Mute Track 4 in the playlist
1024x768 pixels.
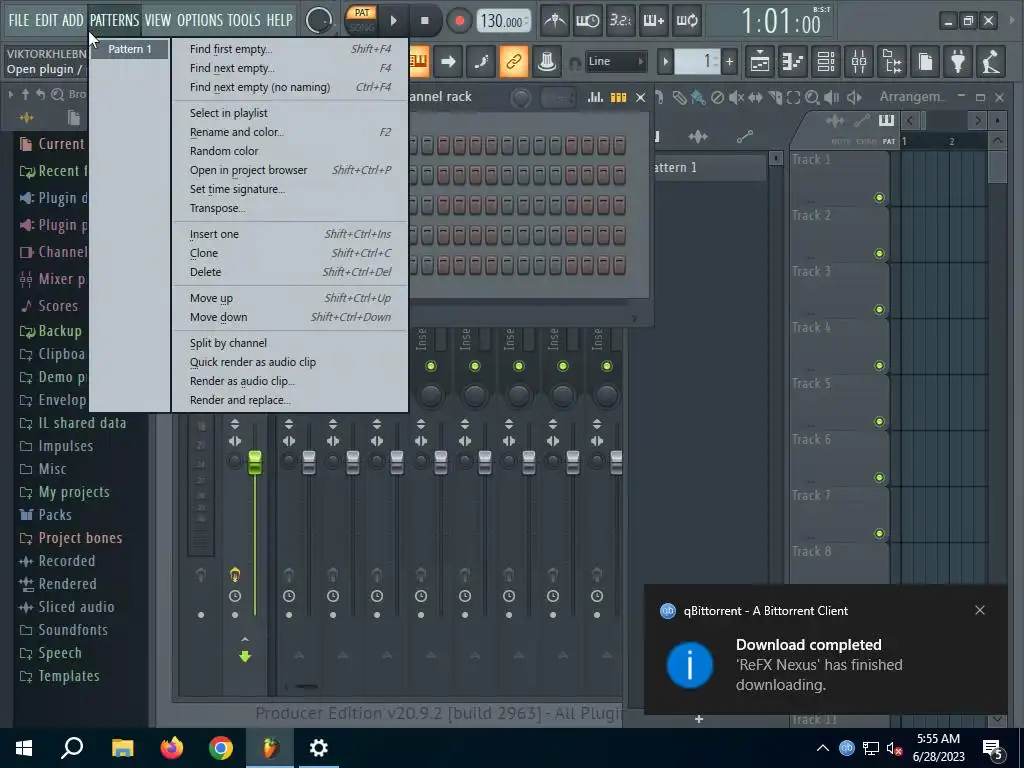pos(879,366)
